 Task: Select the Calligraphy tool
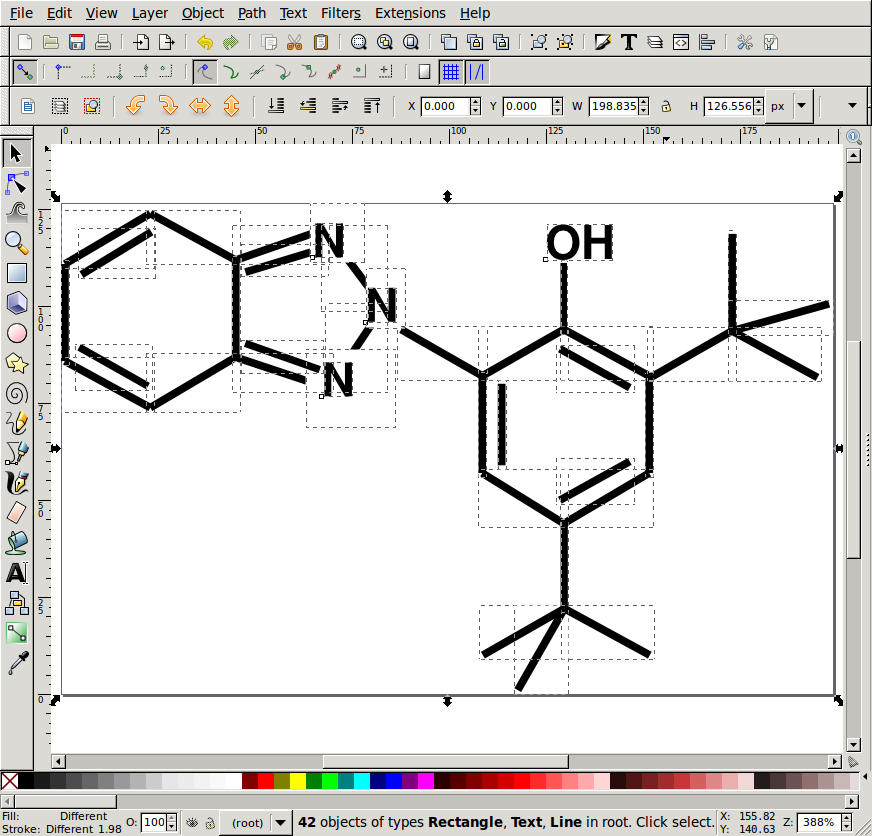pos(16,483)
